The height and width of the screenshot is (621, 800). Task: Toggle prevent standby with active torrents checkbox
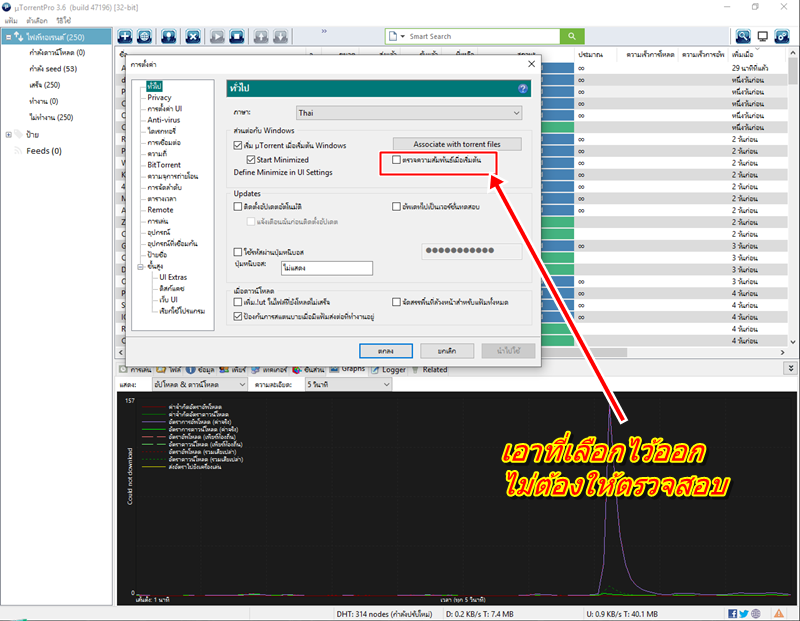238,316
